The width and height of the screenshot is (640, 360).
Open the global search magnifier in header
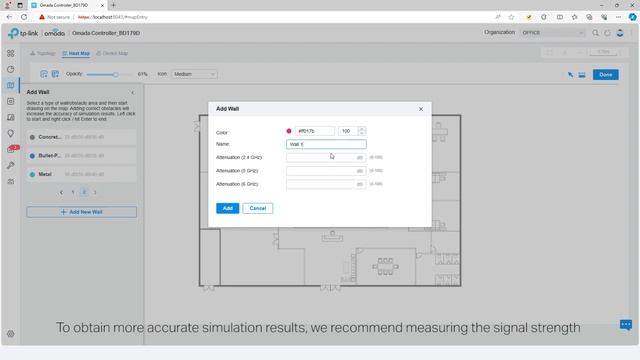[x=595, y=33]
